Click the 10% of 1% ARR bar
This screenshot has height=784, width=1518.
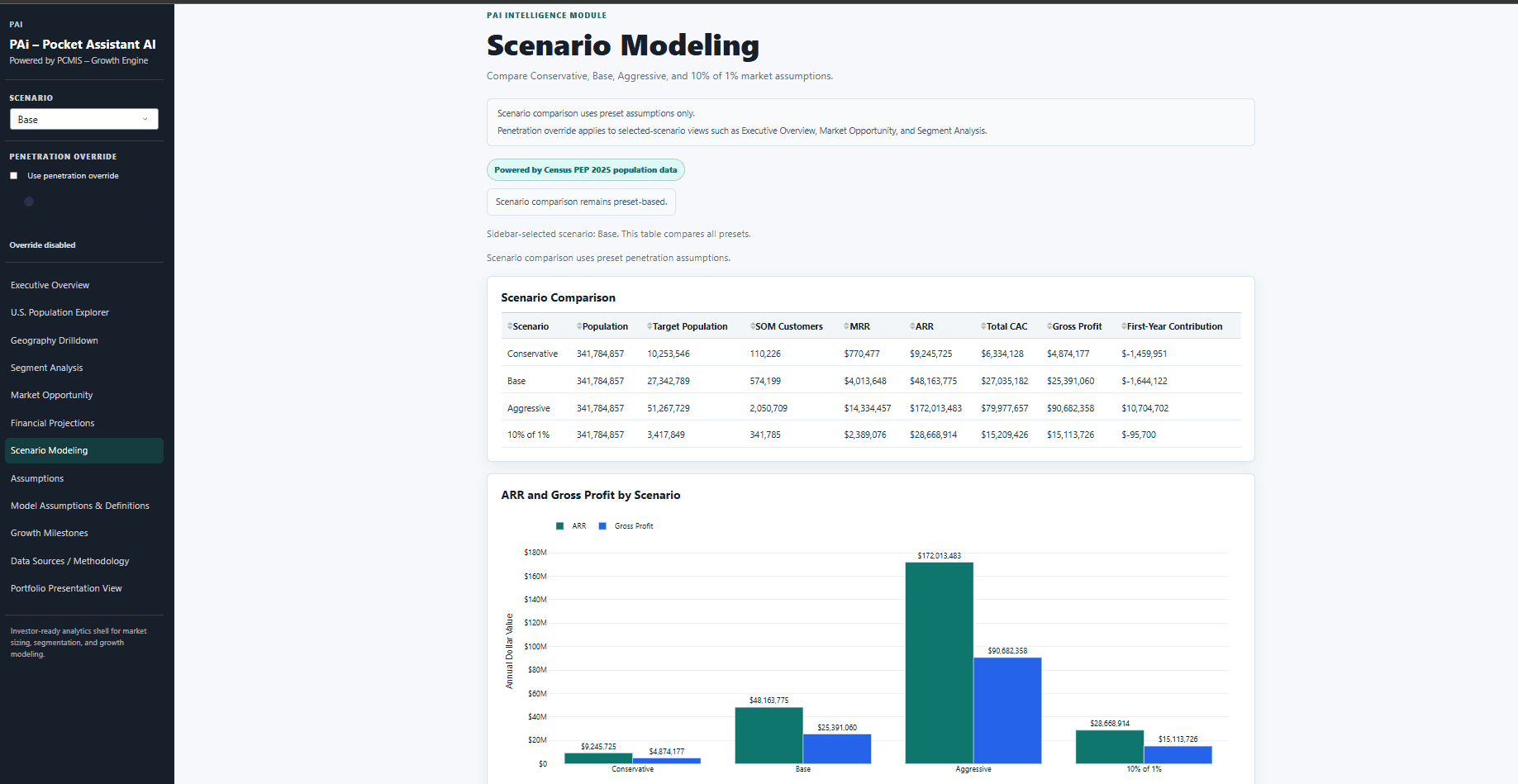[x=1110, y=747]
